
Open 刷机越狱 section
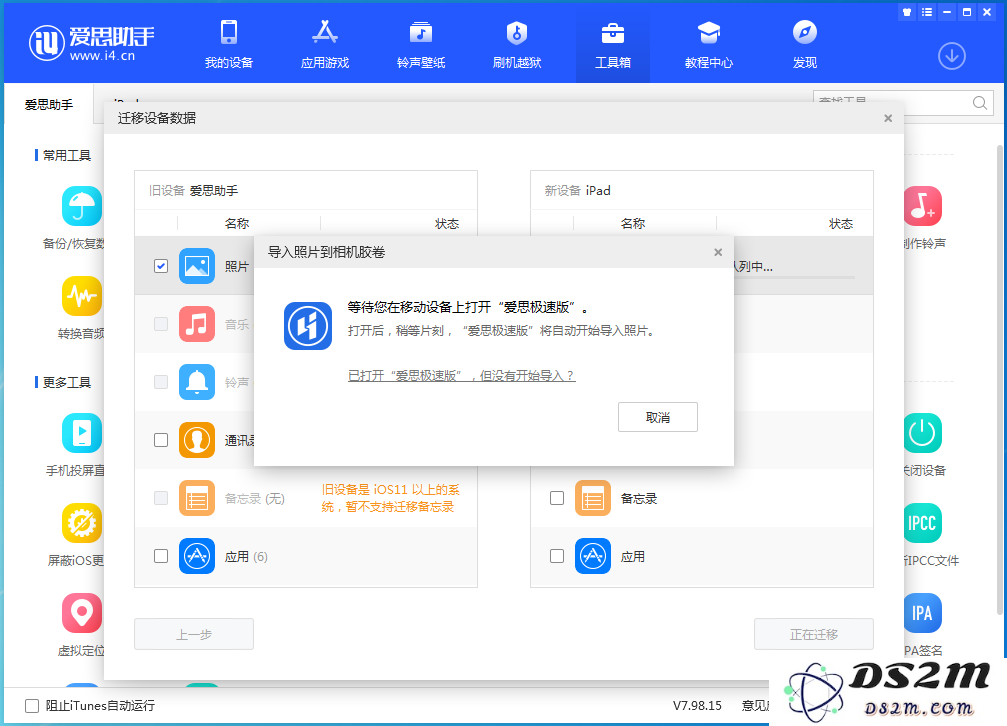click(517, 44)
